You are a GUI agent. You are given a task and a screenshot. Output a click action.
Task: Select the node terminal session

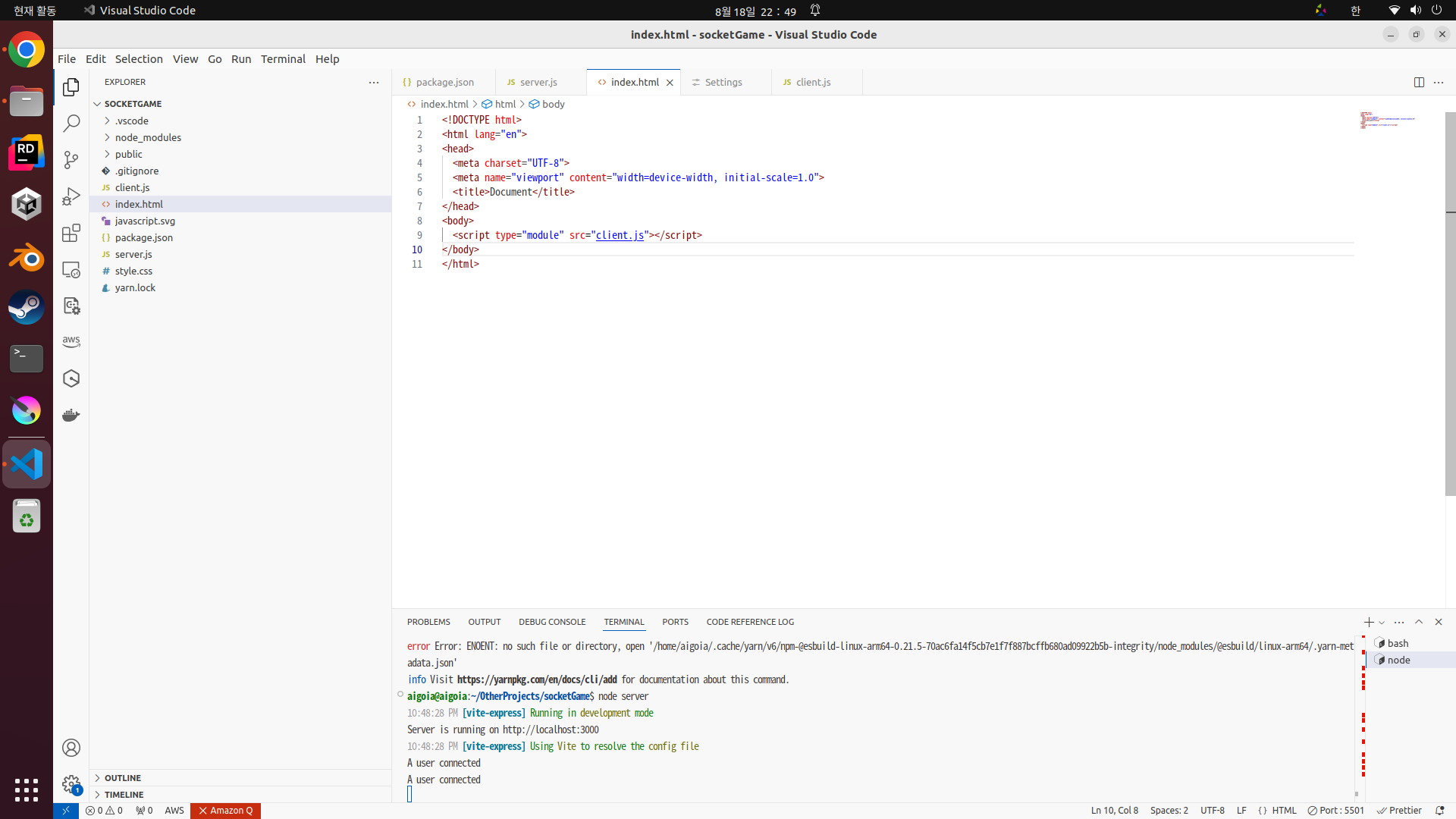pos(1410,660)
